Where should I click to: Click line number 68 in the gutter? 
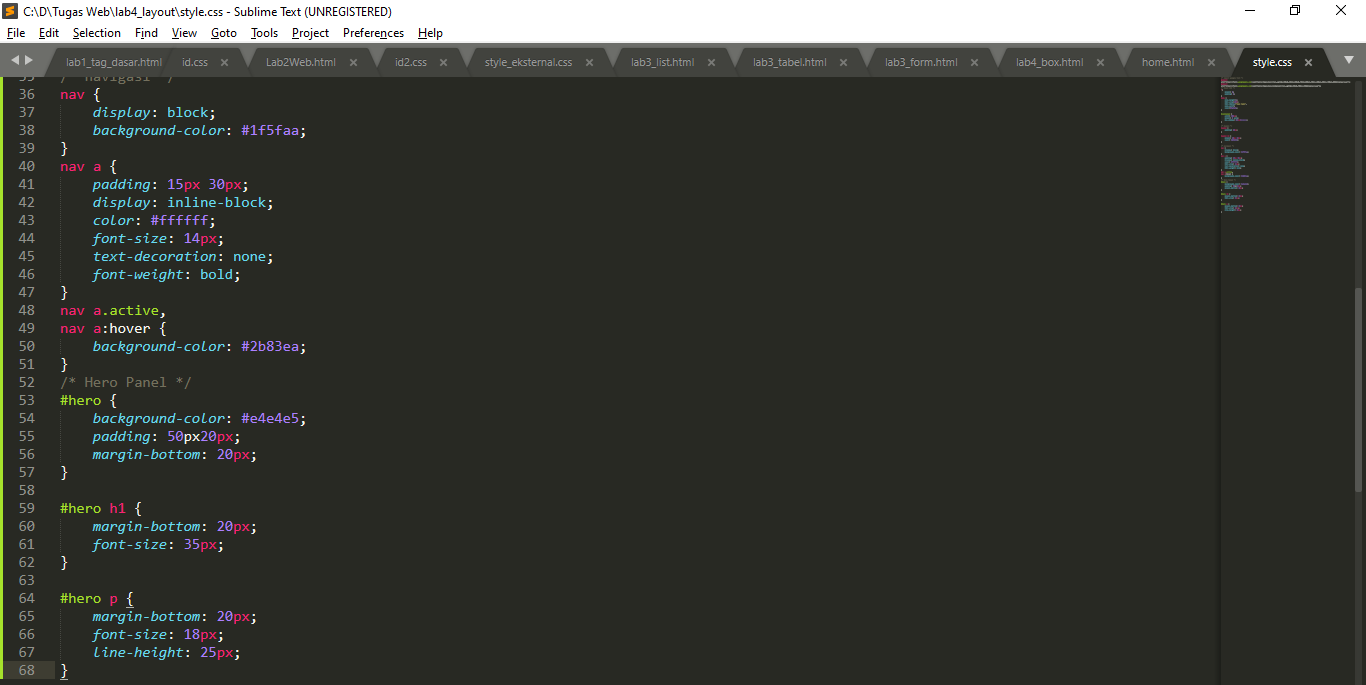tap(27, 670)
